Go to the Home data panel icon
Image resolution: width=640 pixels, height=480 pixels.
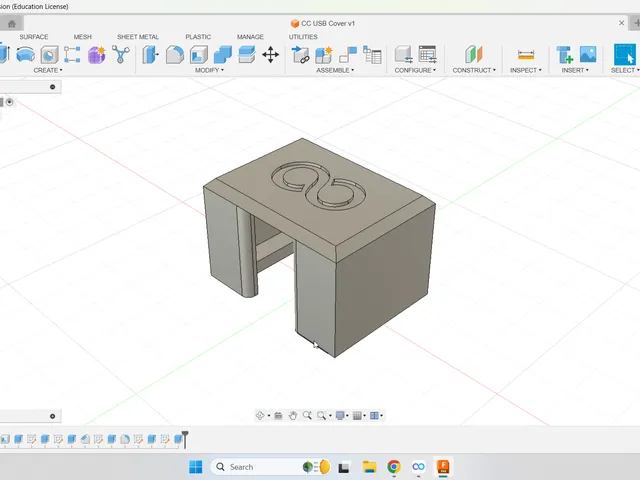(x=12, y=24)
